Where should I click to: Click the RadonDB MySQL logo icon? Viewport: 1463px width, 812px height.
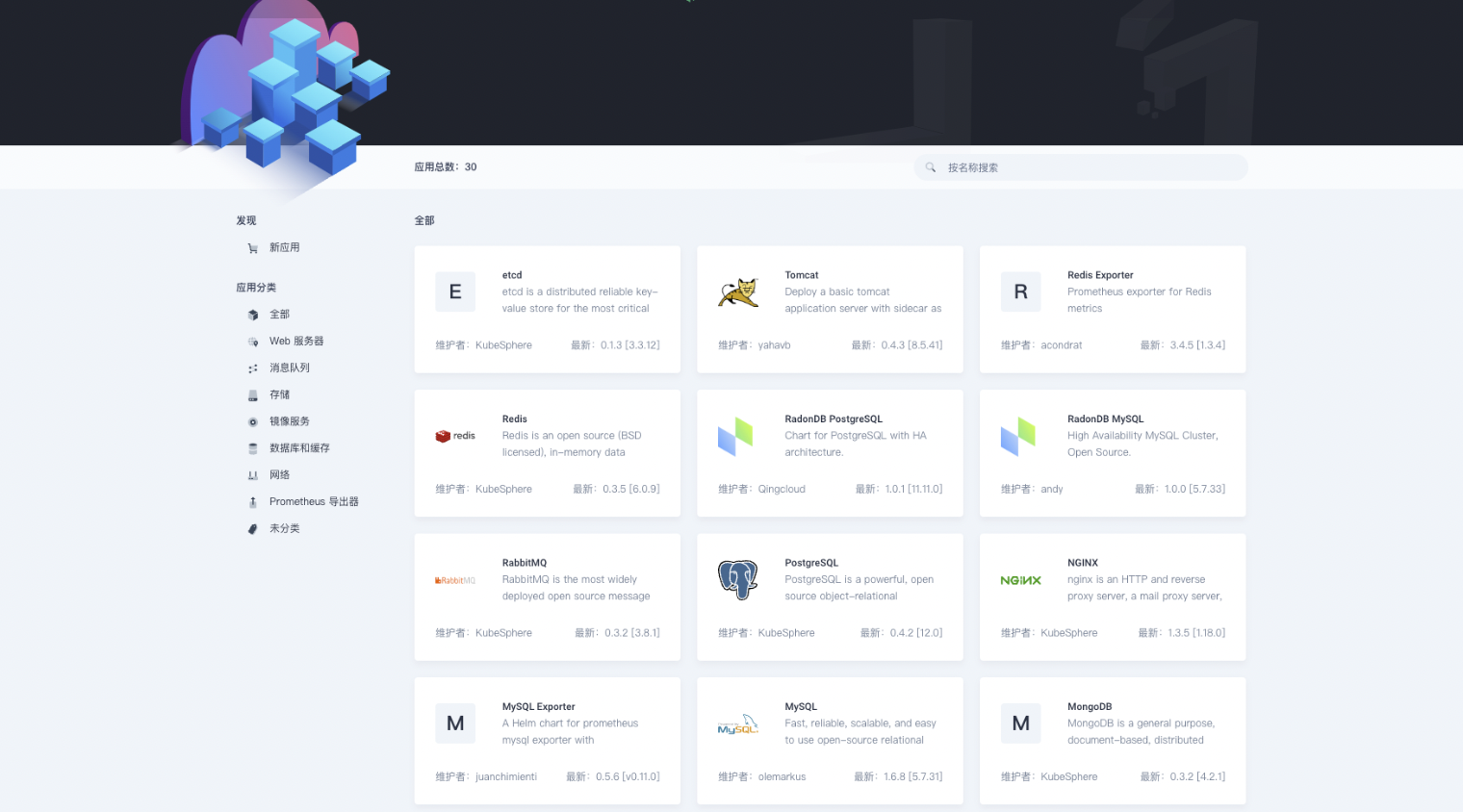pyautogui.click(x=1018, y=436)
